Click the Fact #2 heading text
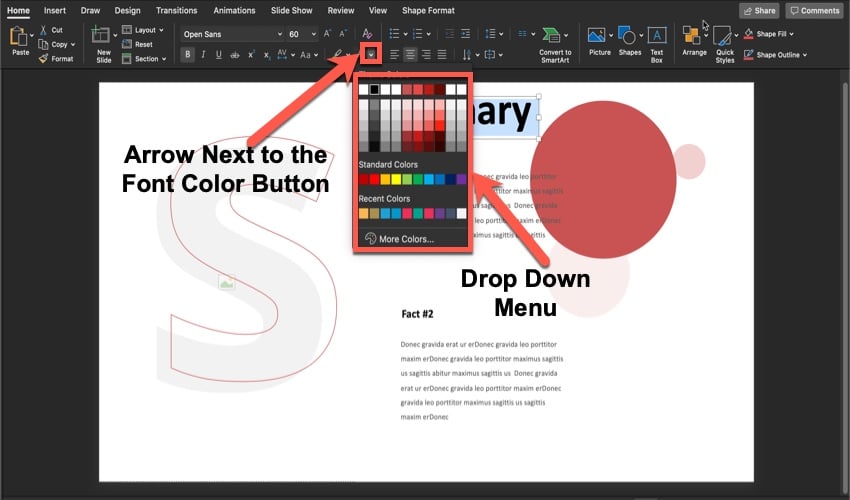850x500 pixels. tap(417, 314)
